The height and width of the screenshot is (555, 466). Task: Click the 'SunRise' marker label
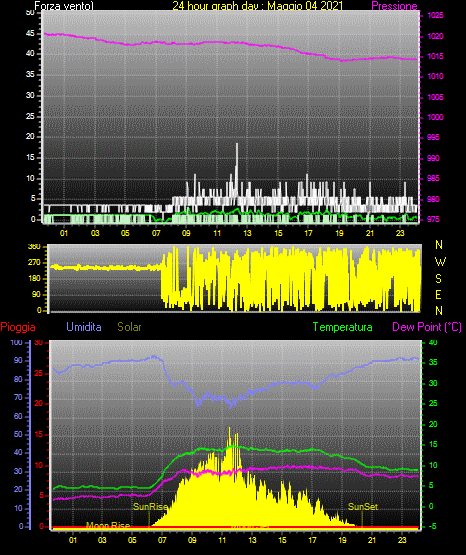point(150,507)
